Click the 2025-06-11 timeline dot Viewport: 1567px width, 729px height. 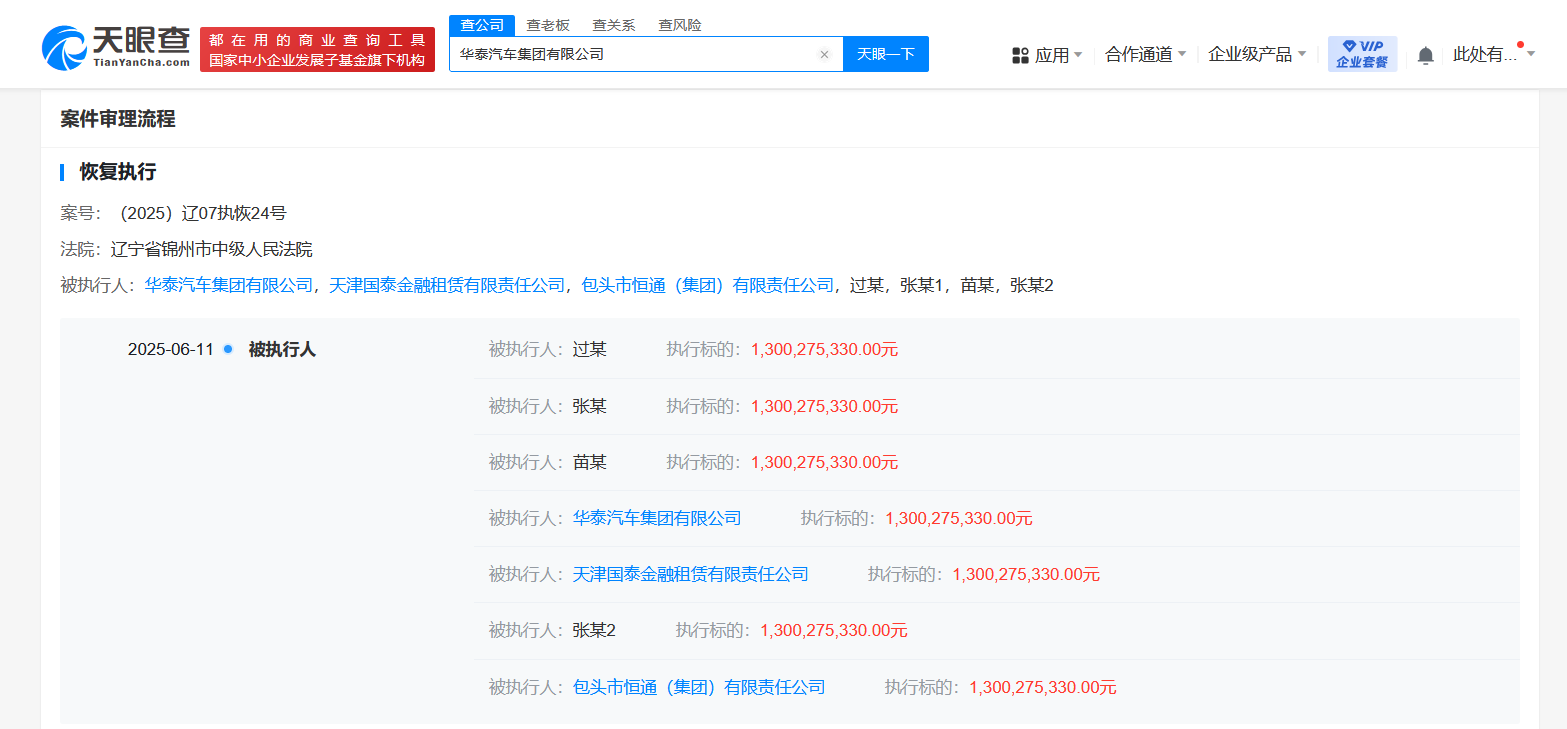point(228,349)
